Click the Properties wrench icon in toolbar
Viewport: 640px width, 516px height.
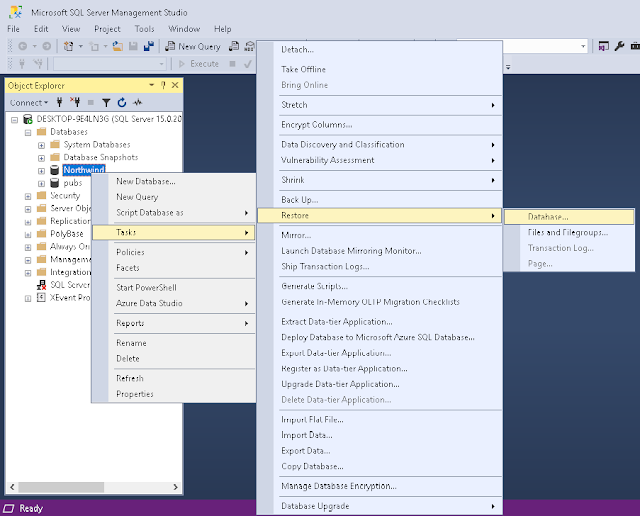(x=619, y=46)
